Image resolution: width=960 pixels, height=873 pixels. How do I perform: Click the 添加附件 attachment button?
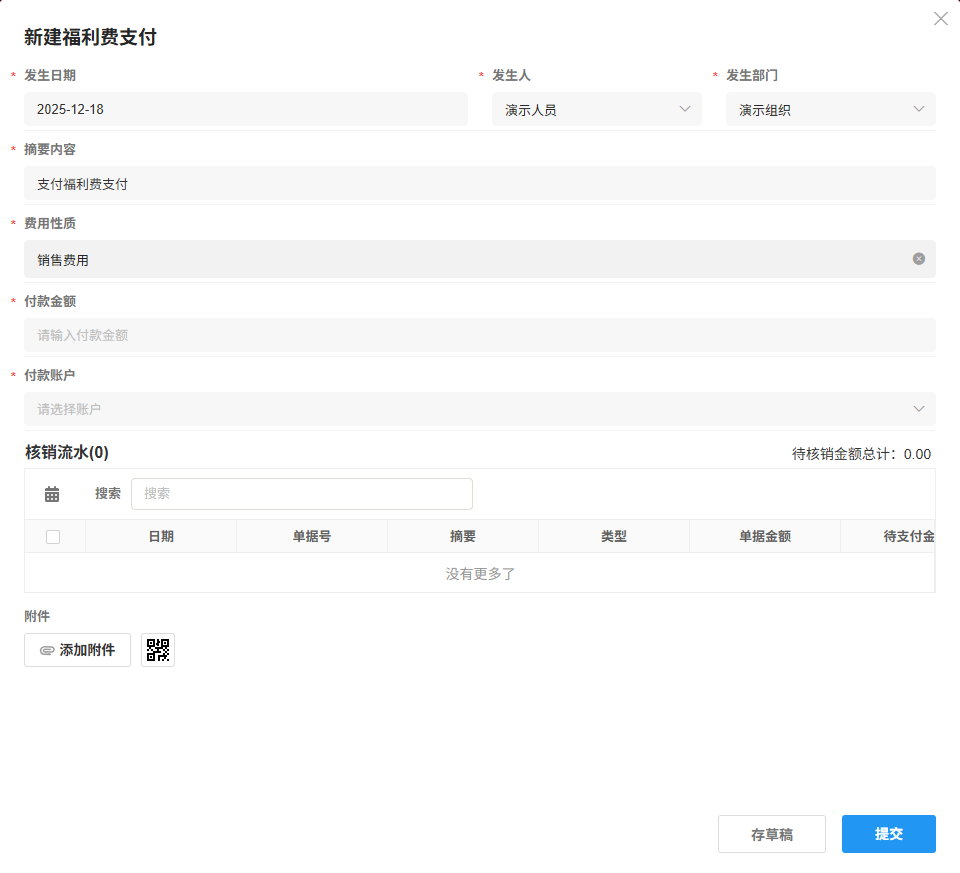pyautogui.click(x=77, y=650)
